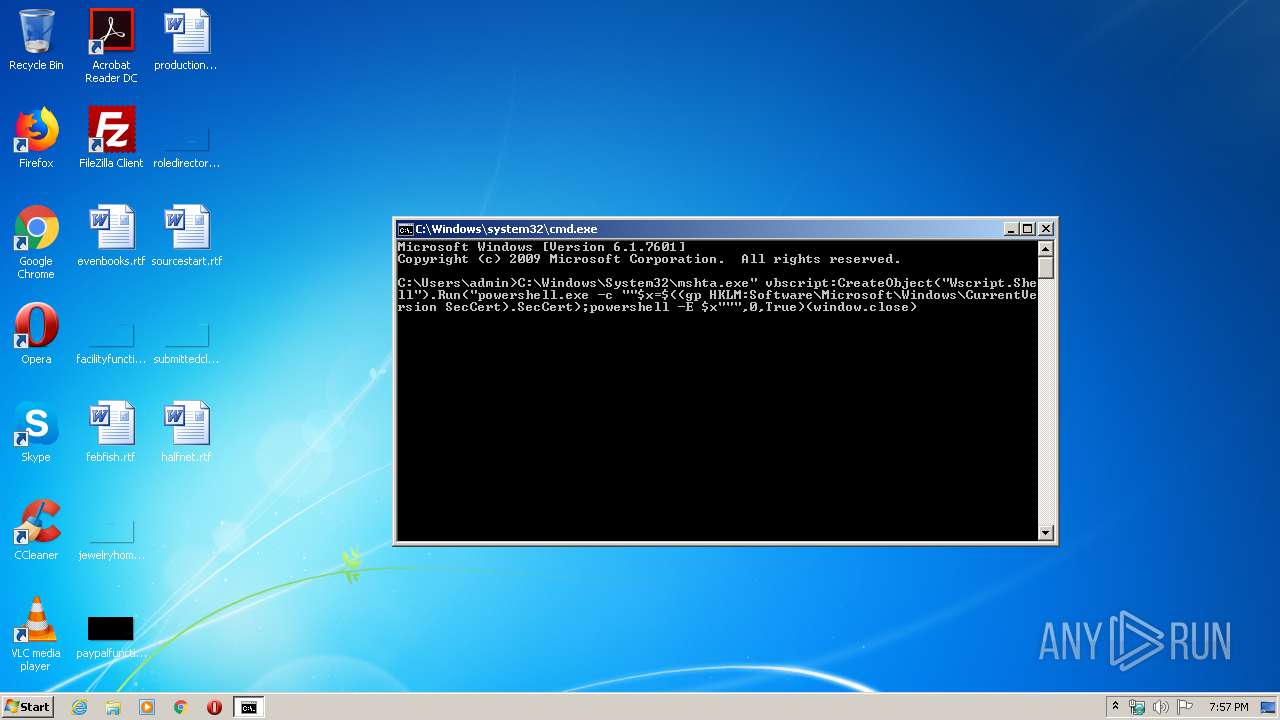Select halfnet.rtf file icon

(x=186, y=432)
